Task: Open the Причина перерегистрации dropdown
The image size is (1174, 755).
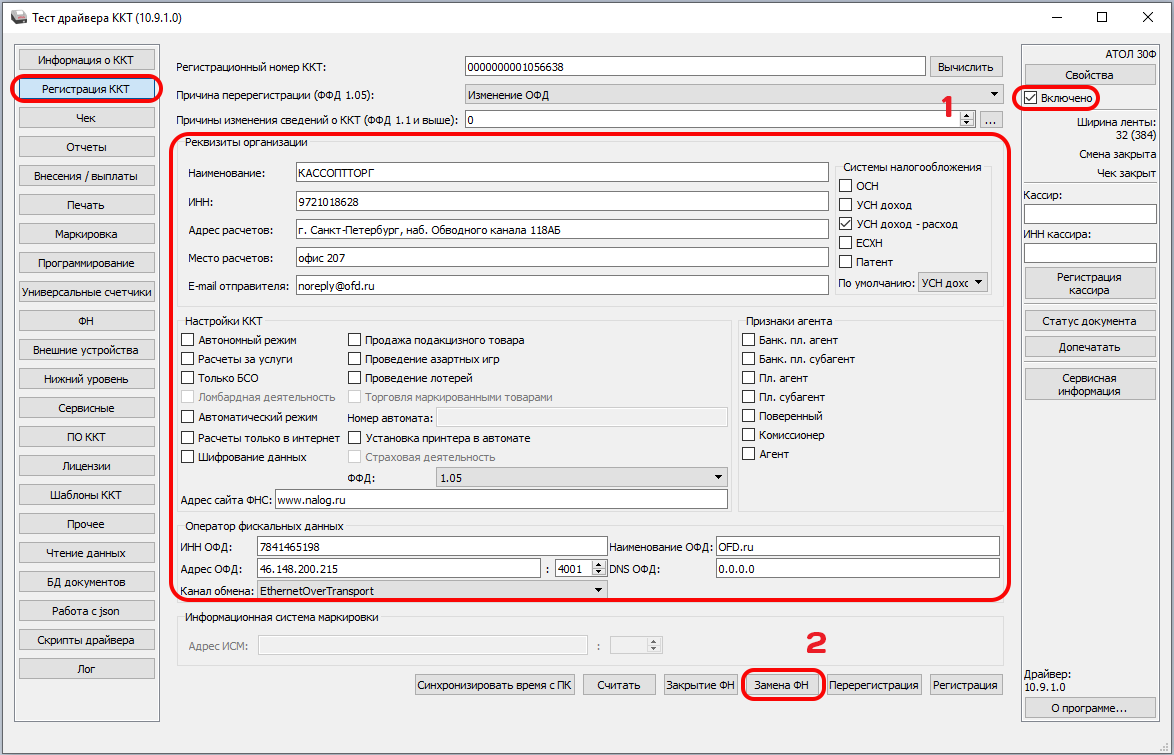Action: click(x=734, y=94)
